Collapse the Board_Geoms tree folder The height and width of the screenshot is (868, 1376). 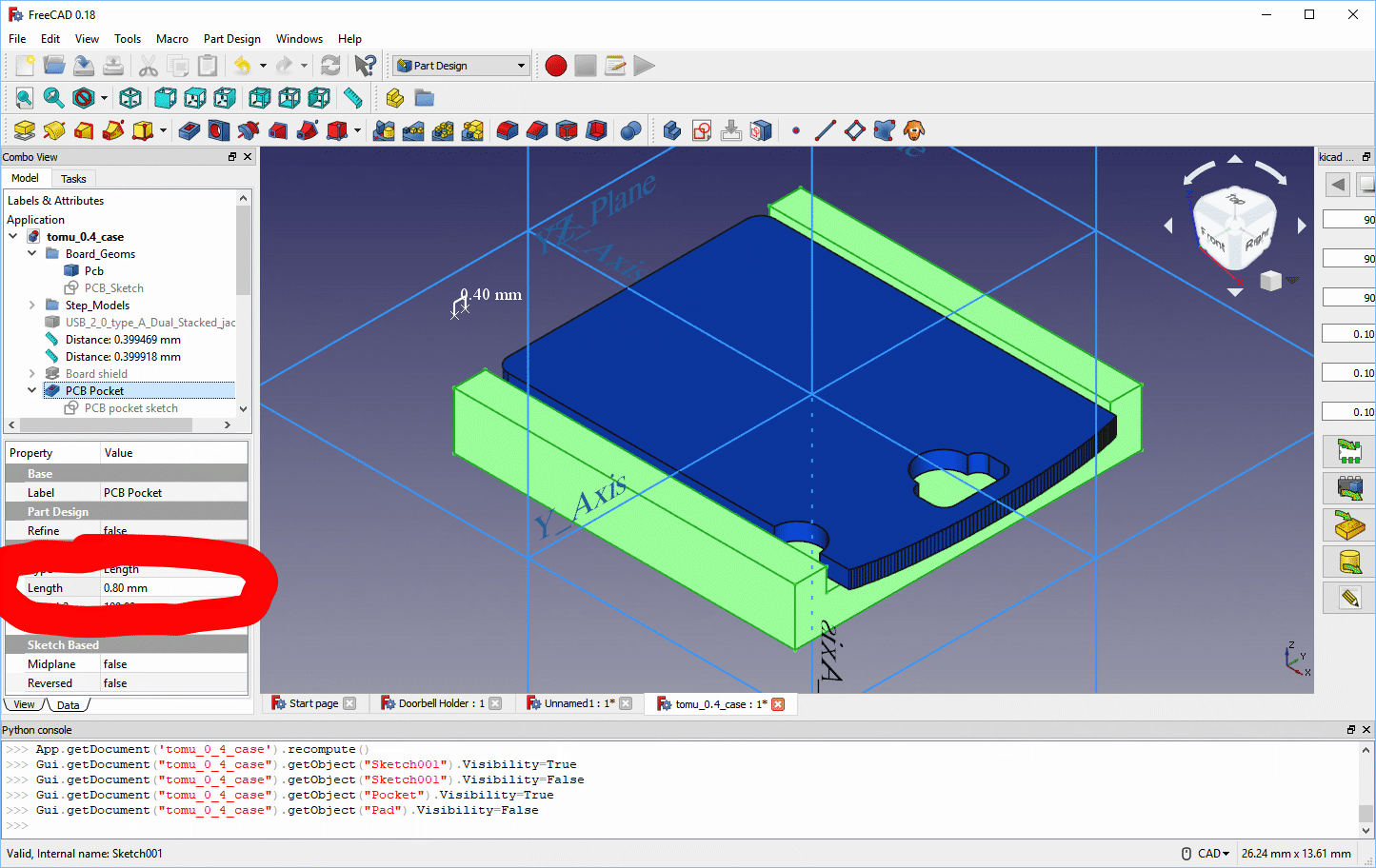[x=32, y=254]
